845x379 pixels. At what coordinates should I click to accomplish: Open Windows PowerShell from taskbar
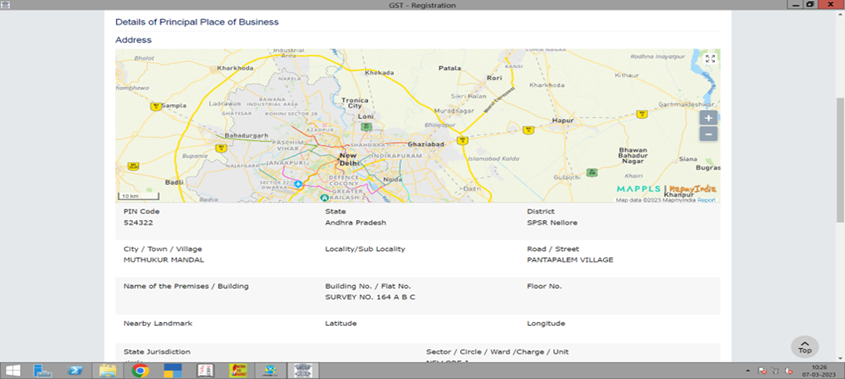[x=74, y=370]
